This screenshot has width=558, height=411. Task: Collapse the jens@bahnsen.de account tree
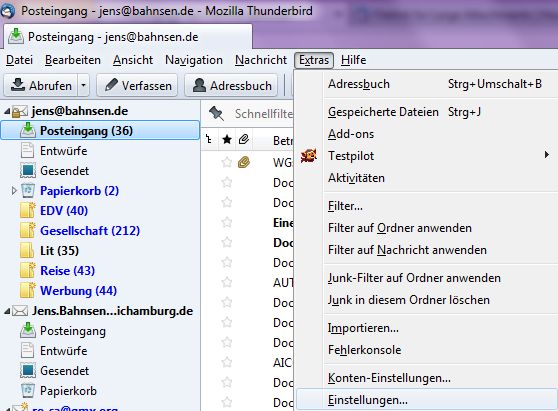[7, 112]
